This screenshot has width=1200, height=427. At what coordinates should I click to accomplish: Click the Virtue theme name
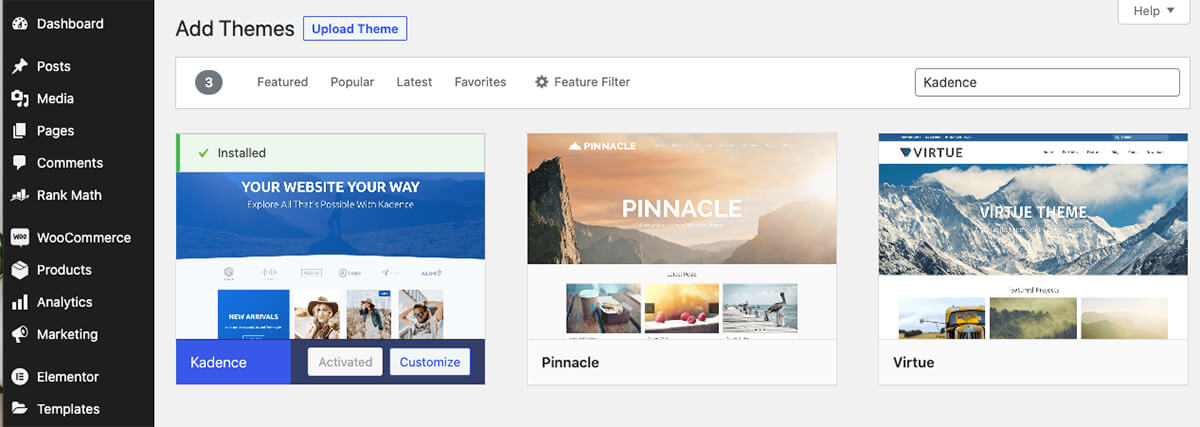pyautogui.click(x=913, y=362)
